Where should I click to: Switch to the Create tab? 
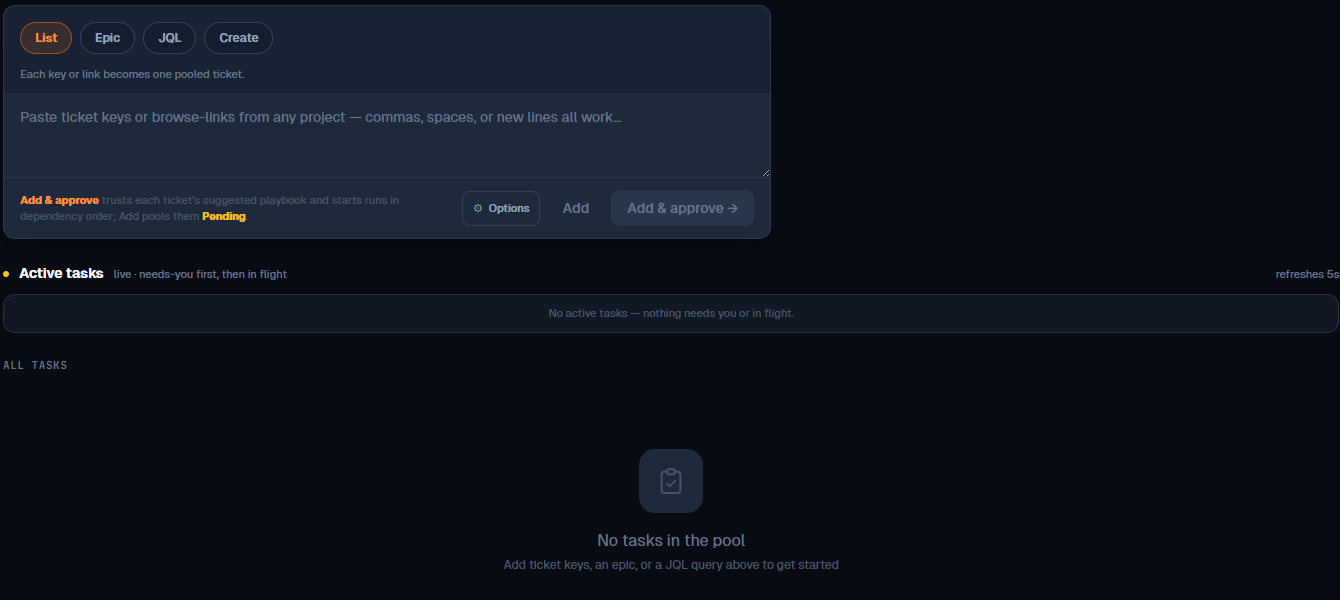point(238,38)
